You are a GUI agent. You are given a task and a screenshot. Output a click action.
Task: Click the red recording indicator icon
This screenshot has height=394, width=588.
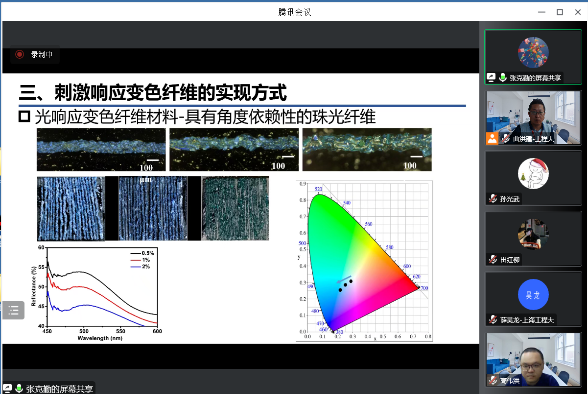pyautogui.click(x=20, y=55)
